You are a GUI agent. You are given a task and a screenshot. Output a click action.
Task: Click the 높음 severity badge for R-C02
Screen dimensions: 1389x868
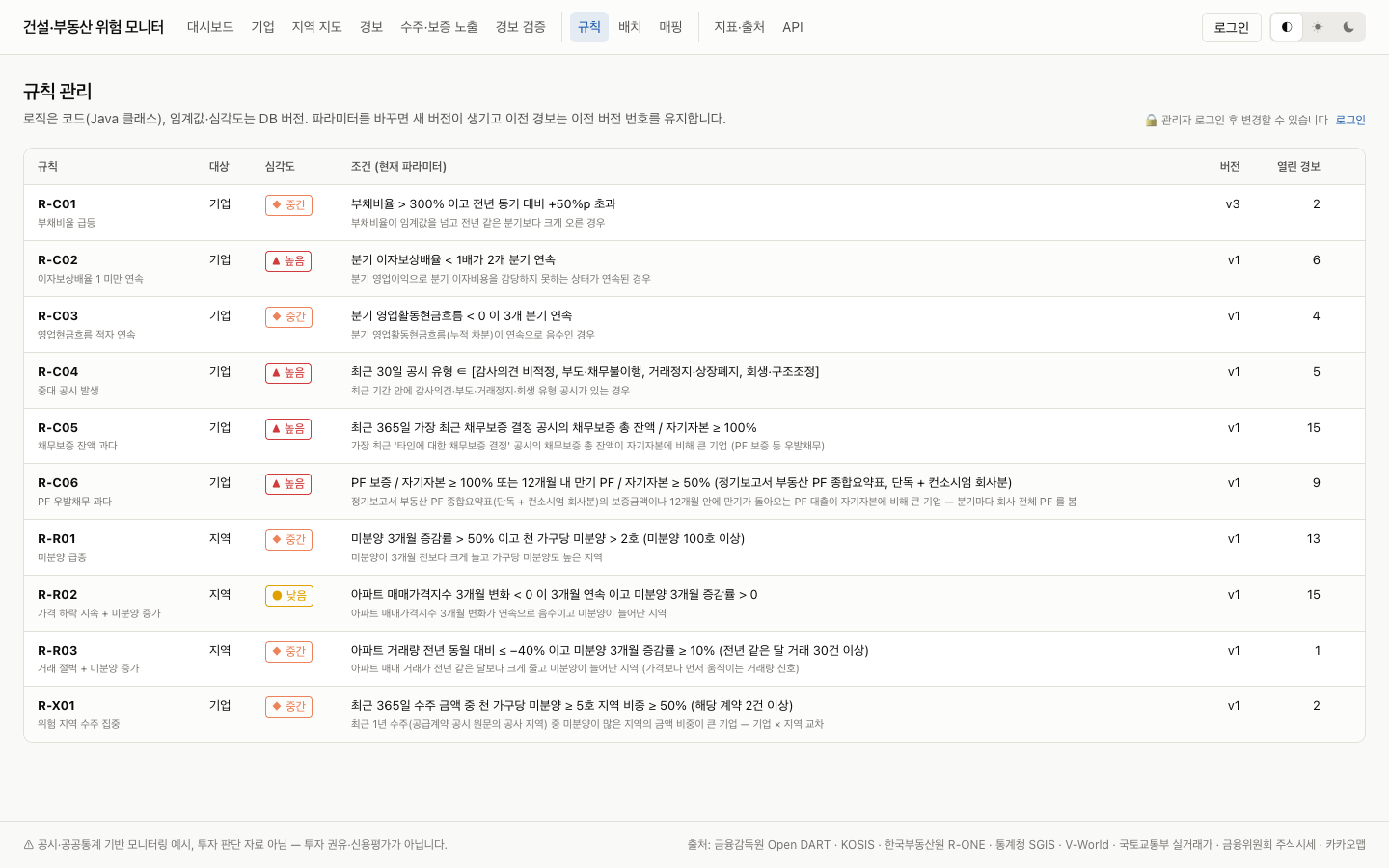(x=288, y=260)
